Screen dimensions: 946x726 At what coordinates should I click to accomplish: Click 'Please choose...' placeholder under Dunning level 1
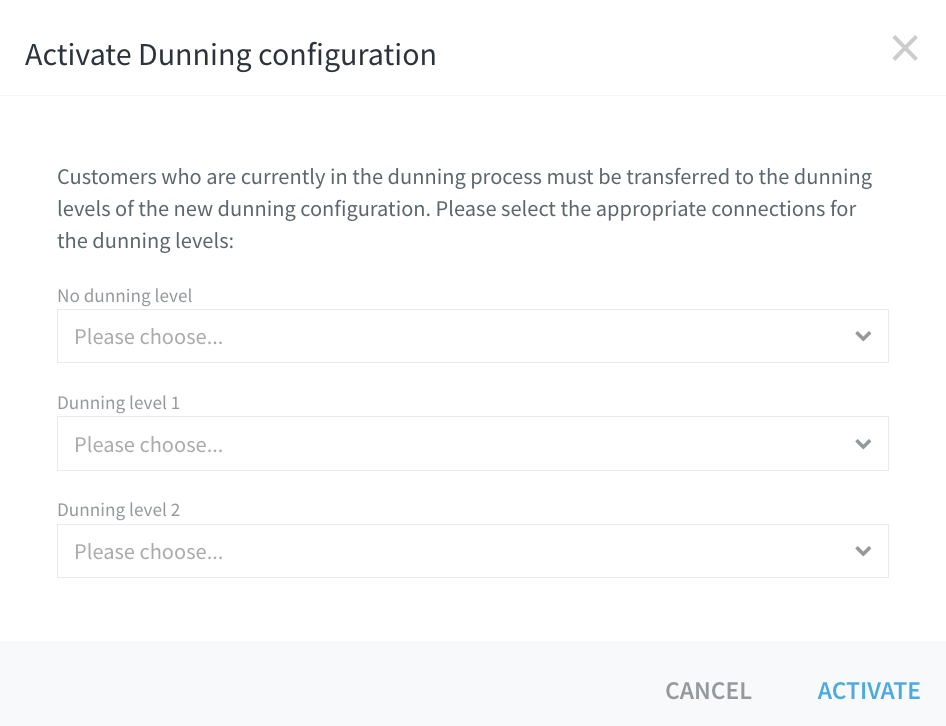click(148, 445)
